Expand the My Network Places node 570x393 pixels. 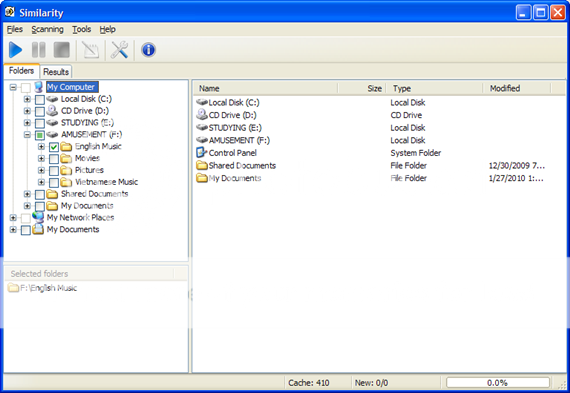coord(13,218)
